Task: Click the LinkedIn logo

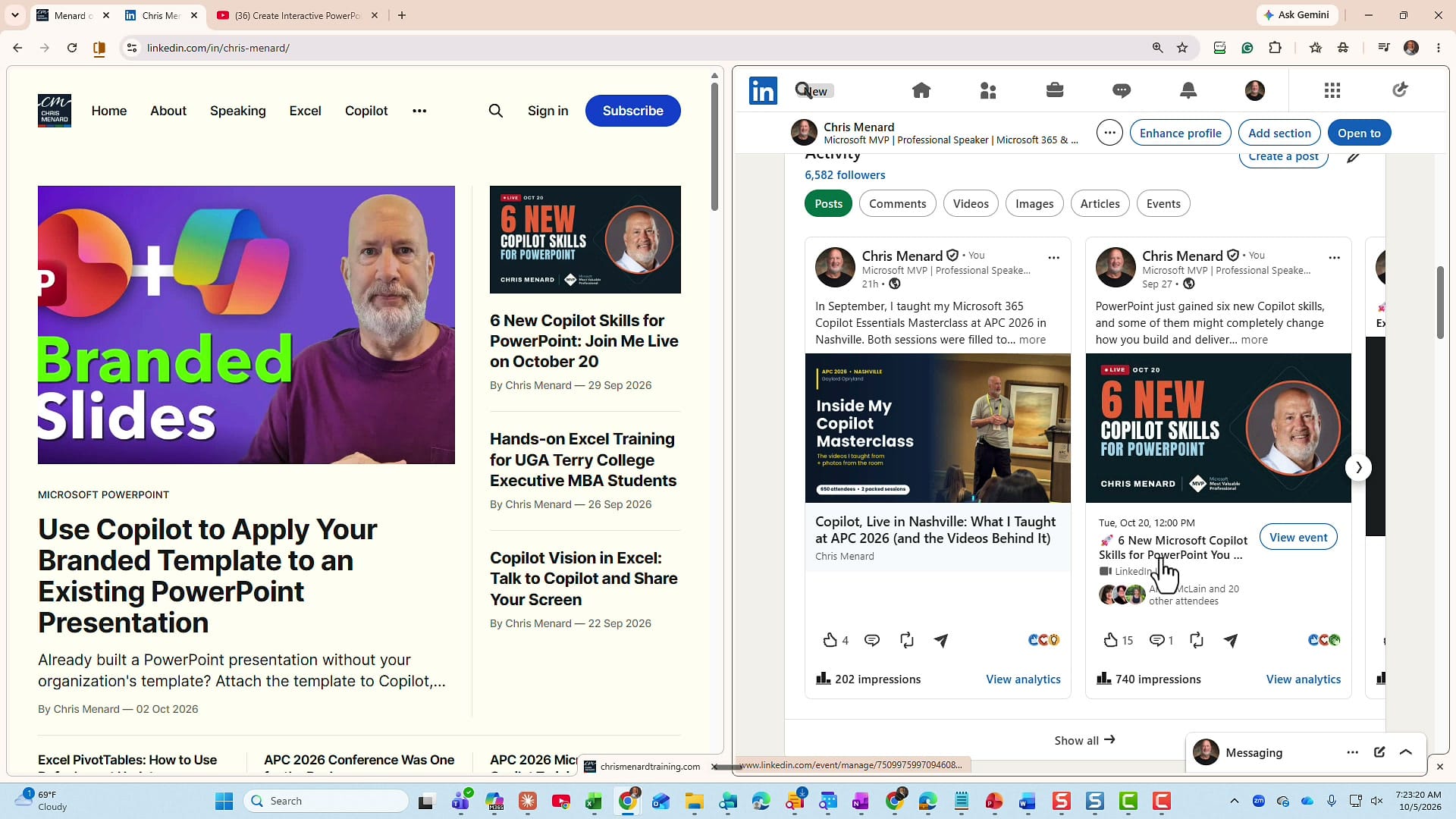Action: [x=763, y=91]
